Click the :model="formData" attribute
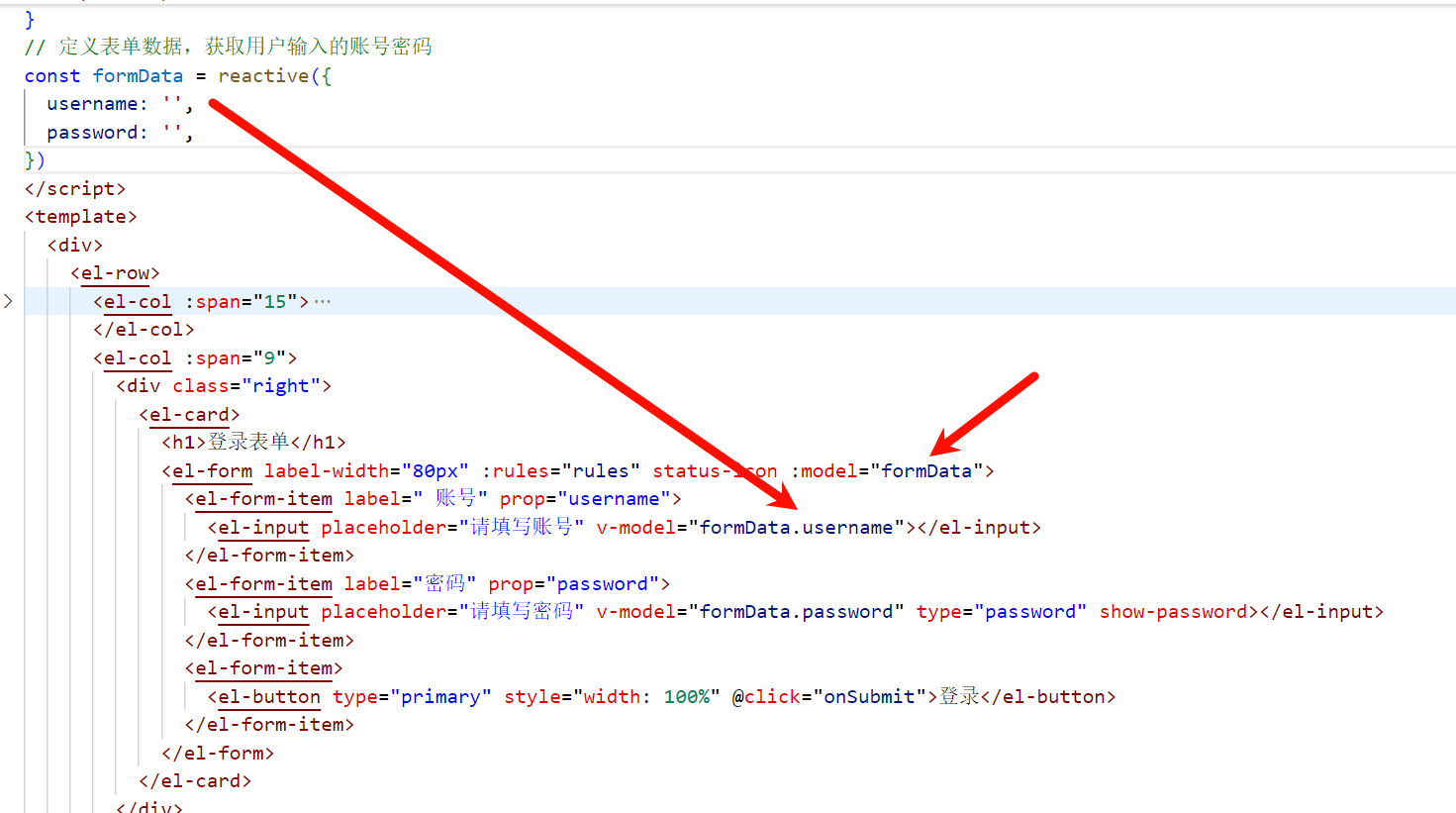1456x813 pixels. (x=887, y=470)
